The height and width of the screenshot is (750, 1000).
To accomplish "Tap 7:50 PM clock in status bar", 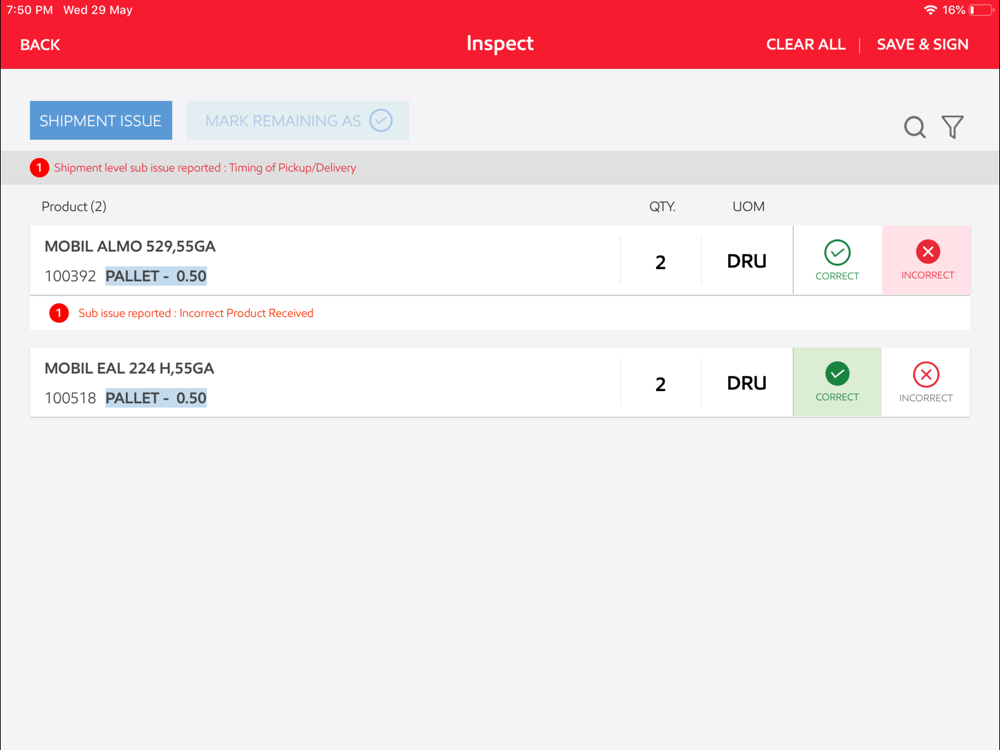I will pyautogui.click(x=29, y=10).
